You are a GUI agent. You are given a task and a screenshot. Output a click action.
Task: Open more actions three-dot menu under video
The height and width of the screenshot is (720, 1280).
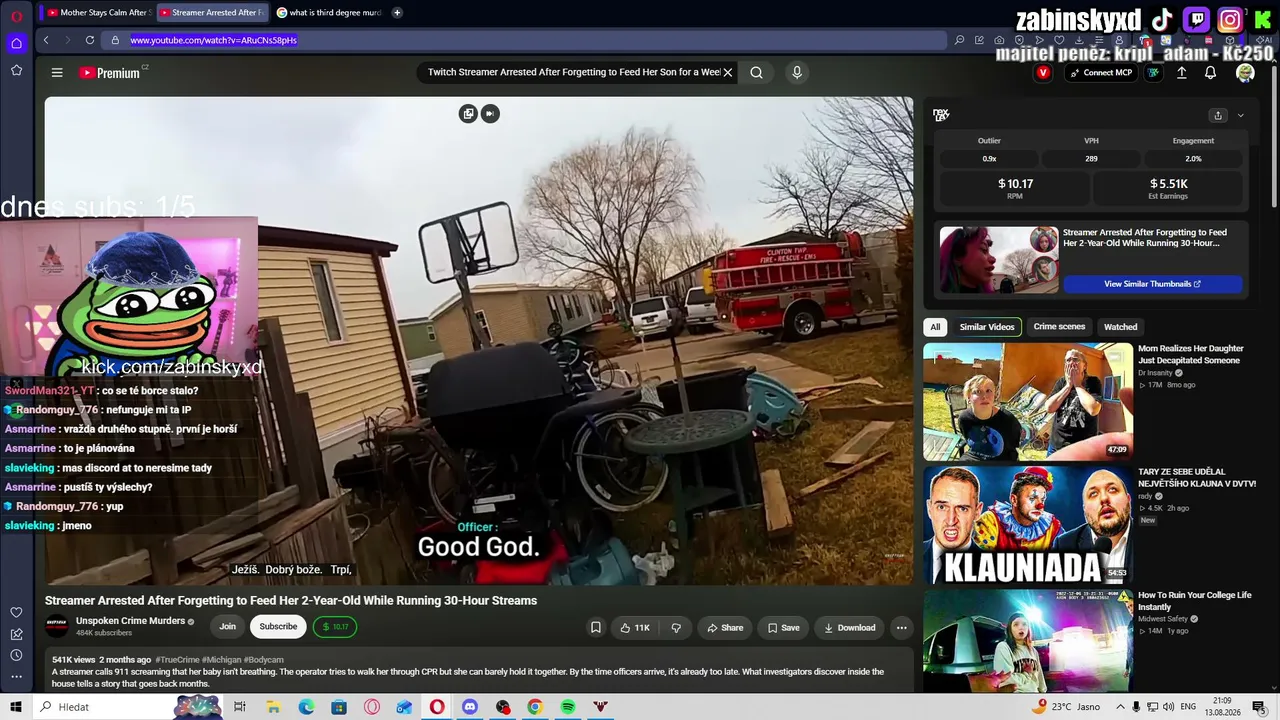[902, 628]
